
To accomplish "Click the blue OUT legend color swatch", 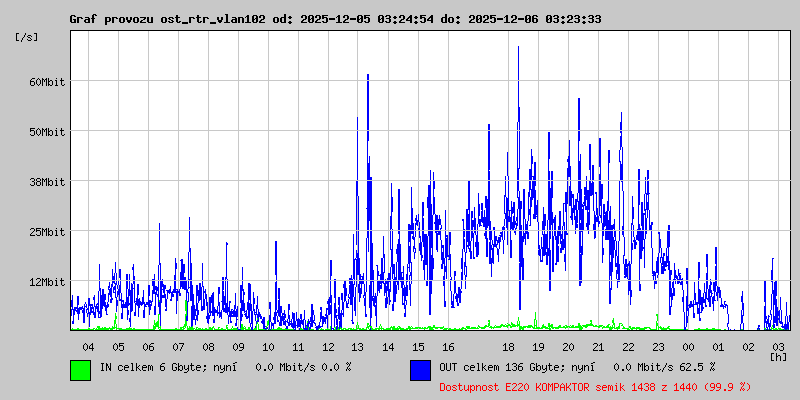I will pyautogui.click(x=420, y=370).
